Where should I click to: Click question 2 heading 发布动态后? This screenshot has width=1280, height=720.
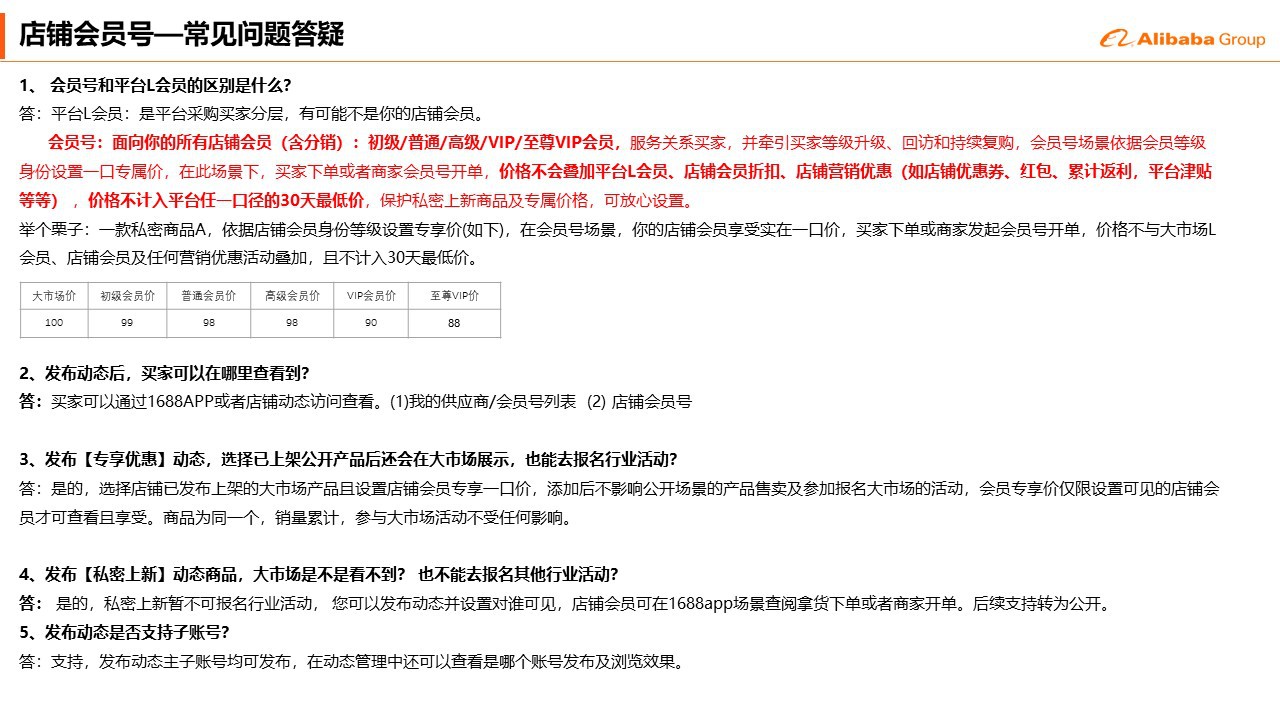(x=164, y=373)
